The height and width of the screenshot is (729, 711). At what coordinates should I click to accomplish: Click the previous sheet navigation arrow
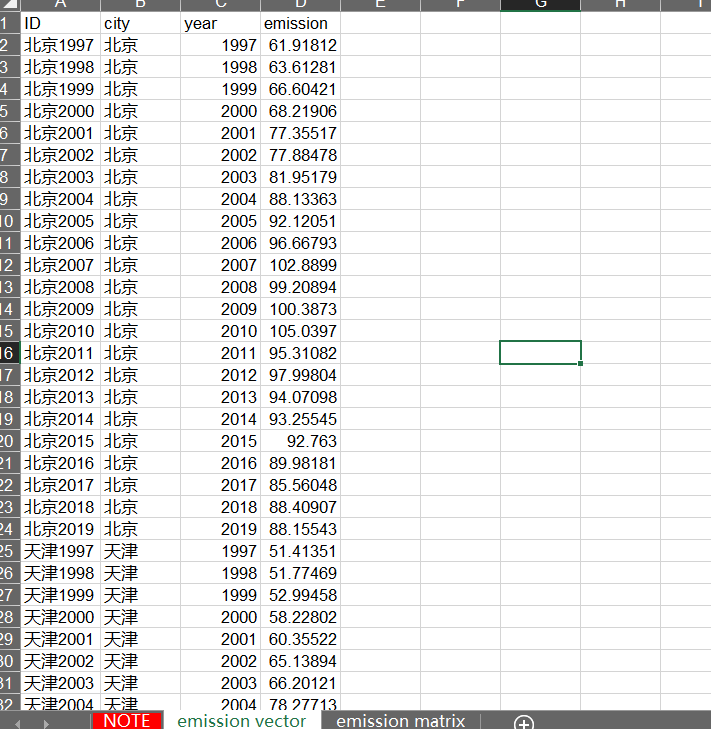click(18, 723)
